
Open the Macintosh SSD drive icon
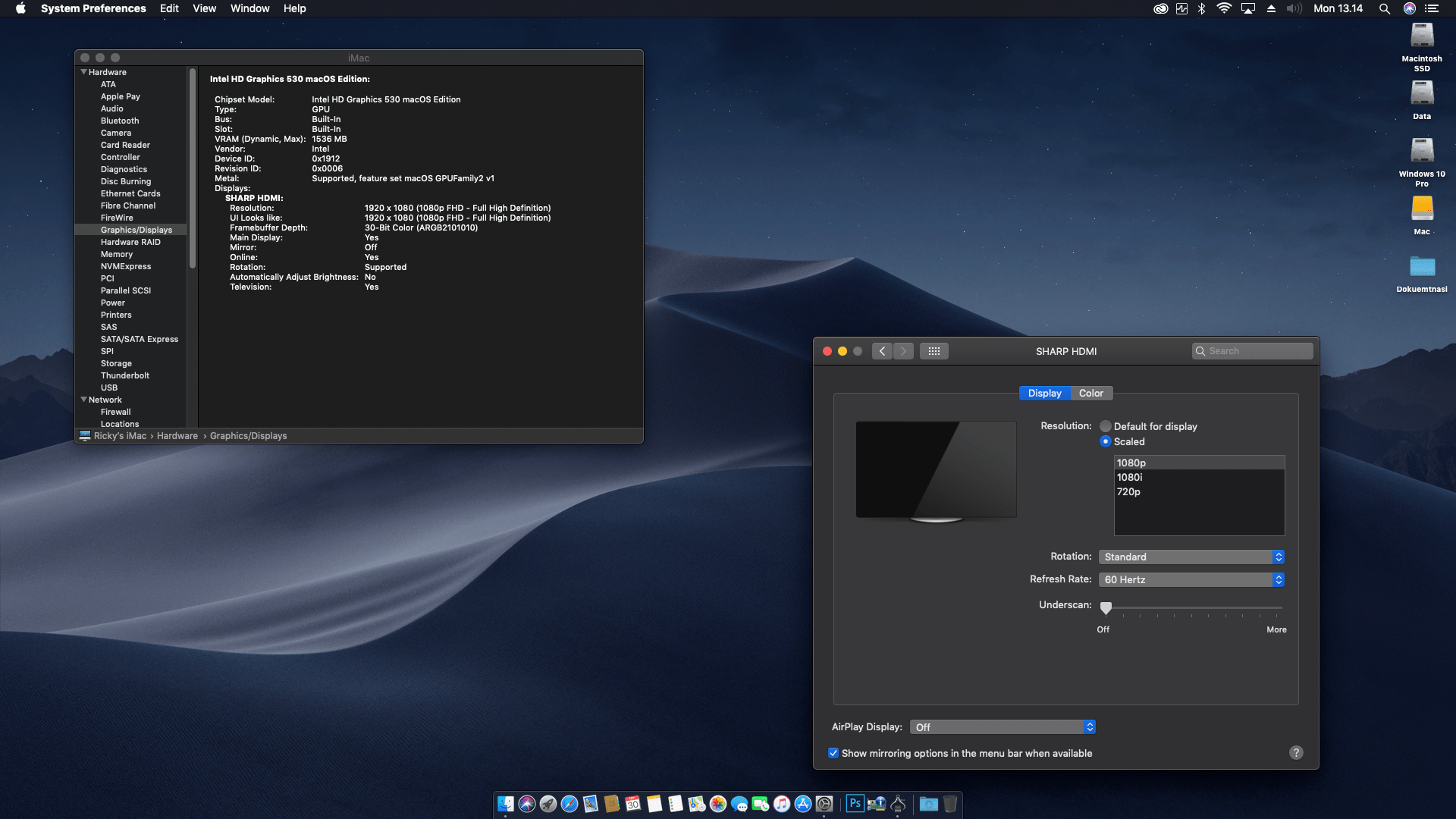(x=1421, y=36)
